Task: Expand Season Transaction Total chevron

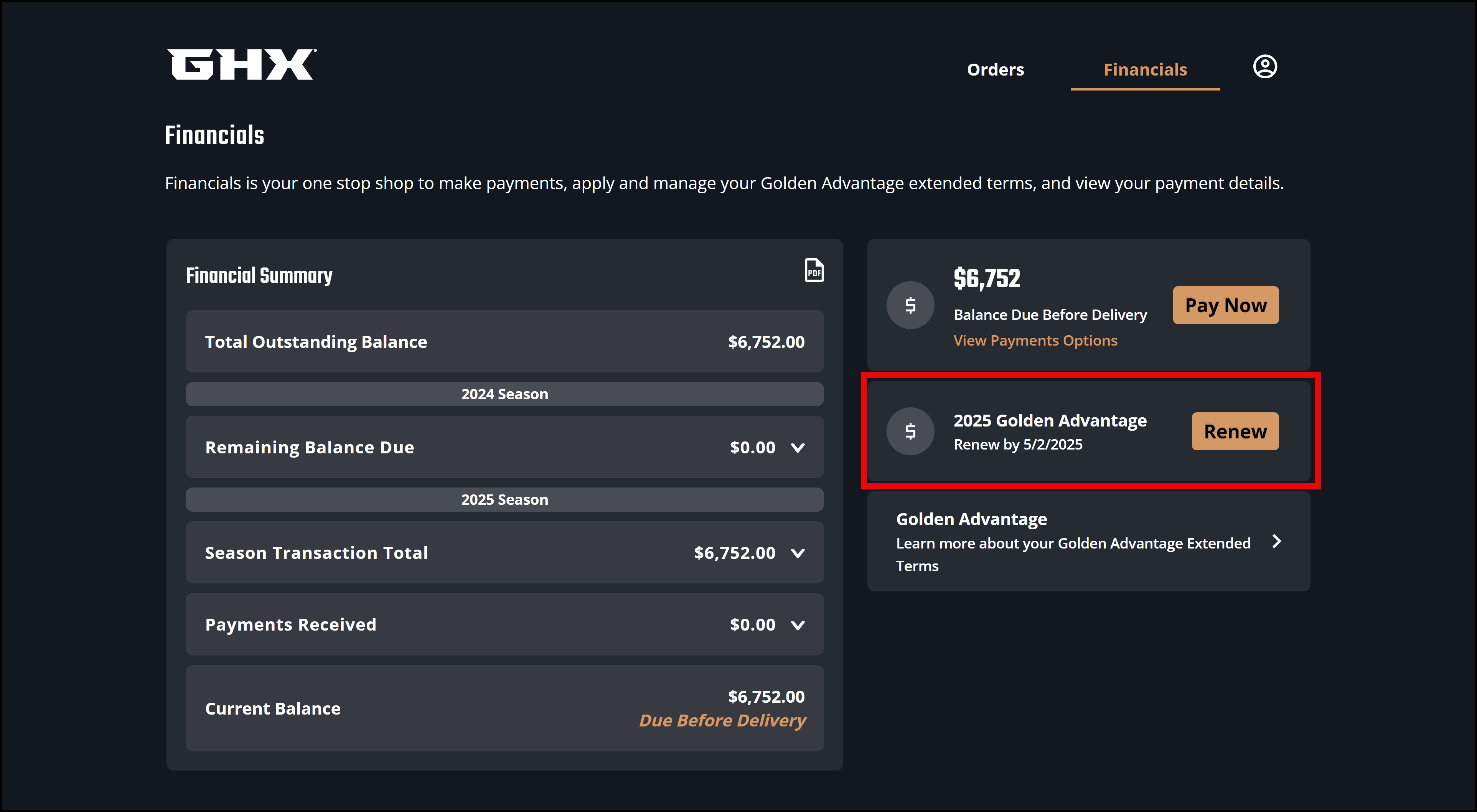Action: [798, 553]
